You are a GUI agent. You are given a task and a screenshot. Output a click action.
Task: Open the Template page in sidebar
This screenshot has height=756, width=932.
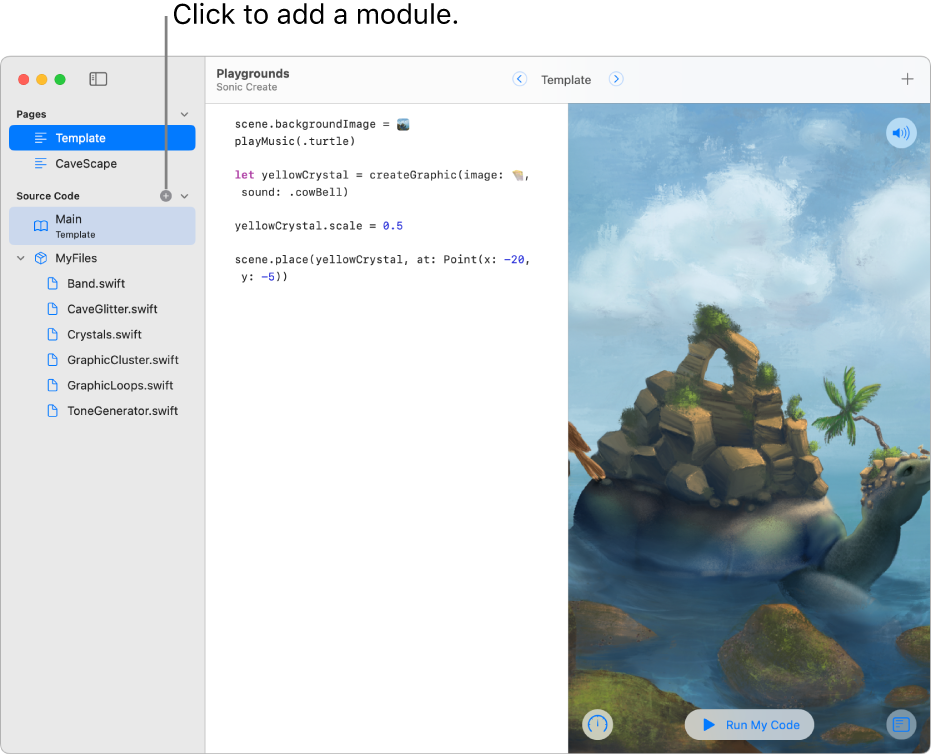102,138
